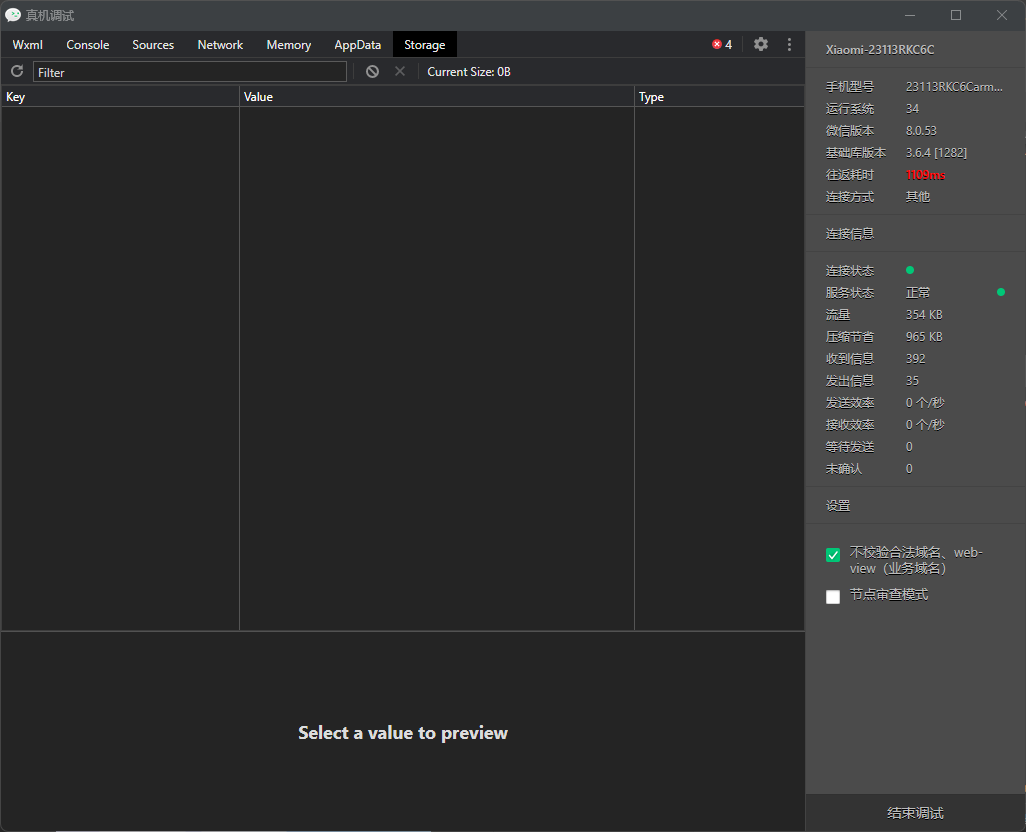The height and width of the screenshot is (832, 1026).
Task: Click device name Xiaomi-23113RKC6C
Action: [879, 50]
